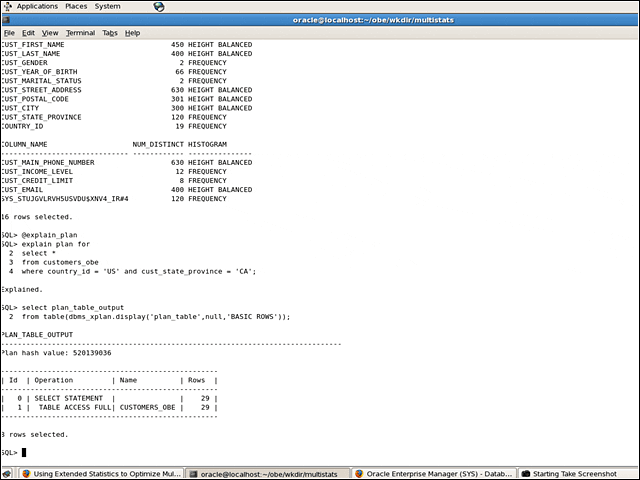
Task: Click the Rows column header in plan table
Action: 196,380
